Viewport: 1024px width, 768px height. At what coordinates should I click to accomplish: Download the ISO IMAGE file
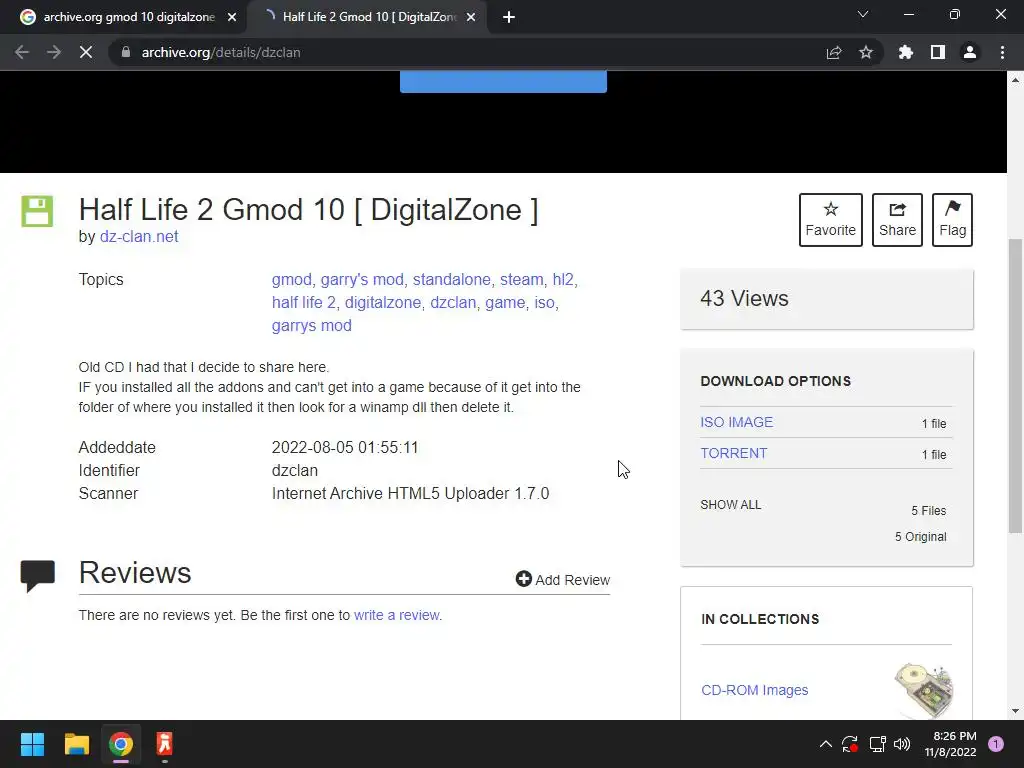pyautogui.click(x=737, y=422)
